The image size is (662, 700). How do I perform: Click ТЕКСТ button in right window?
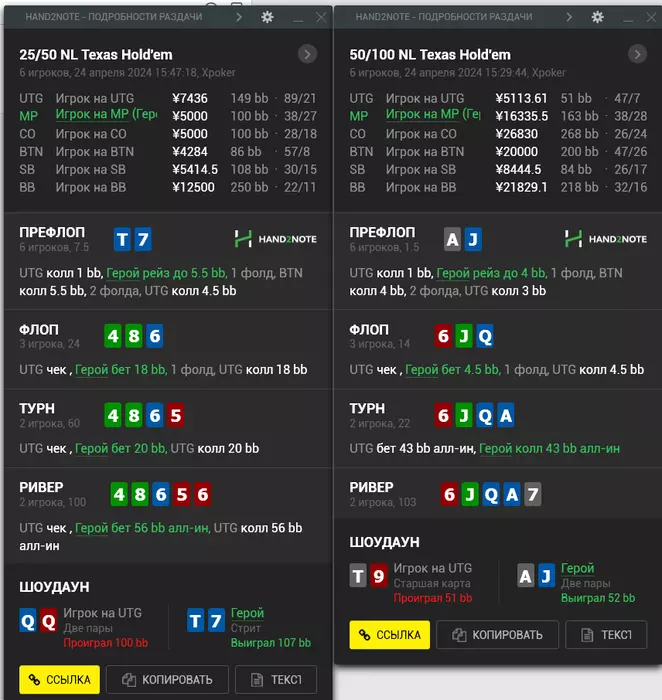pos(606,634)
